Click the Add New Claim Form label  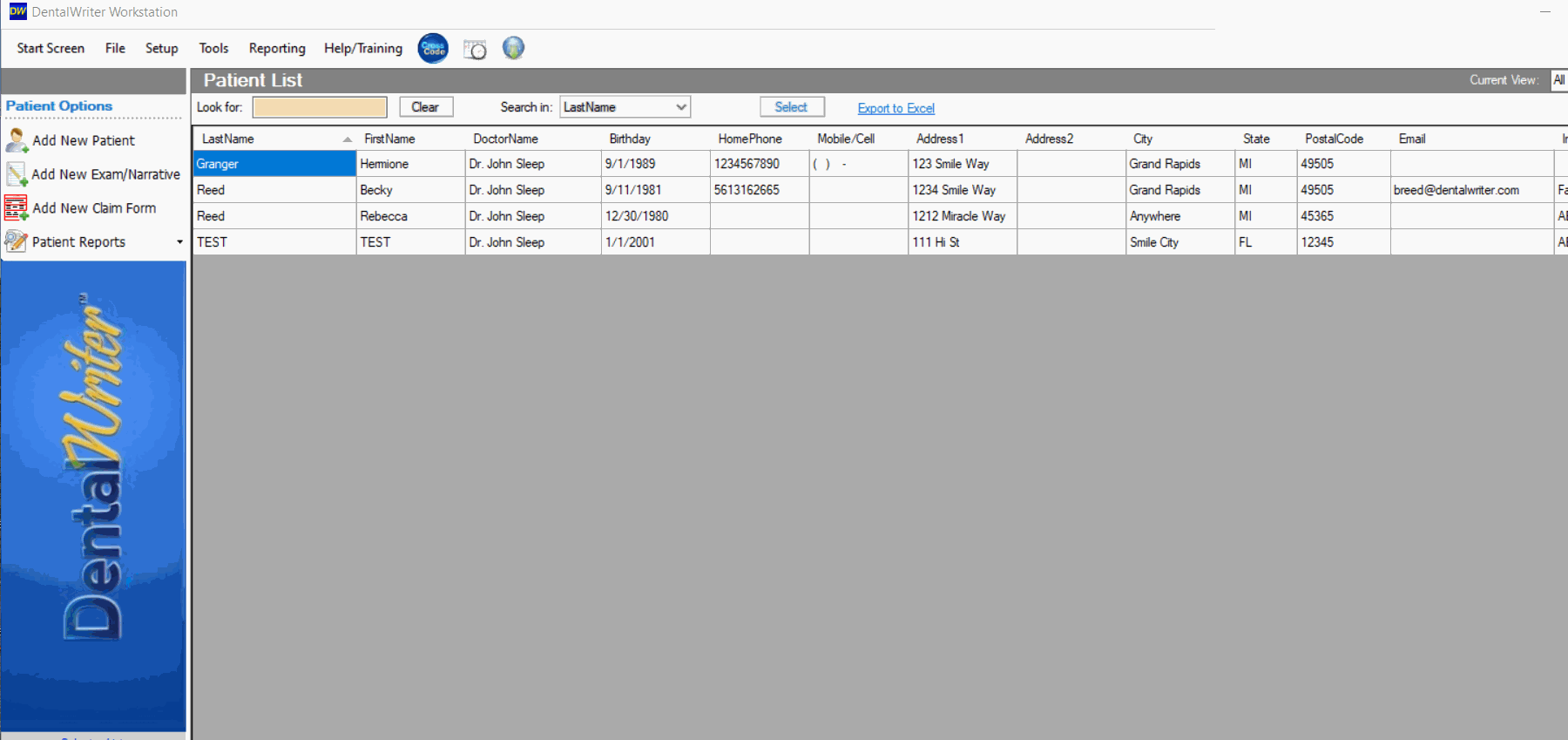pos(94,208)
